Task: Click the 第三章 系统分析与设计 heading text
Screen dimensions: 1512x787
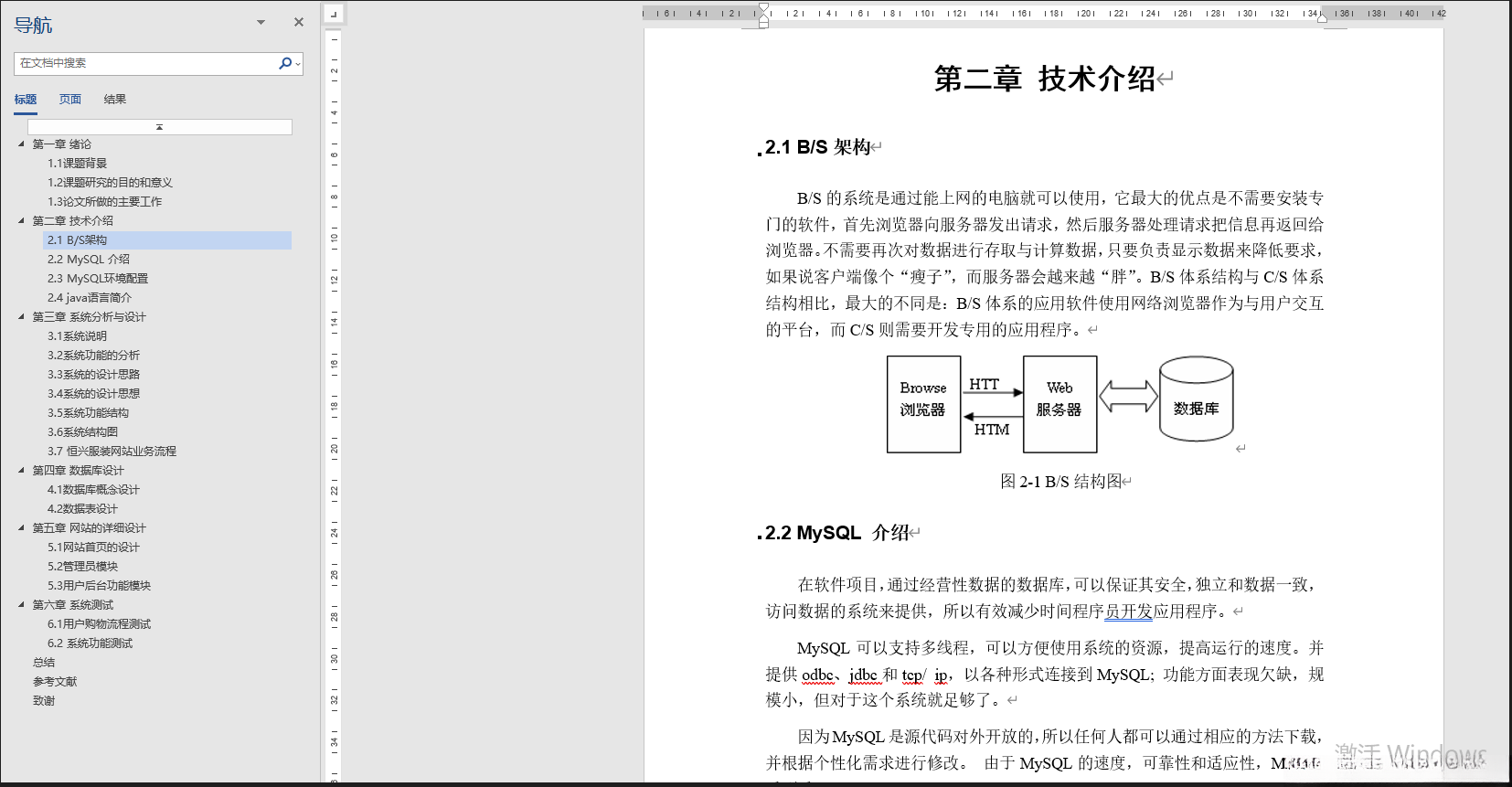Action: (x=90, y=317)
